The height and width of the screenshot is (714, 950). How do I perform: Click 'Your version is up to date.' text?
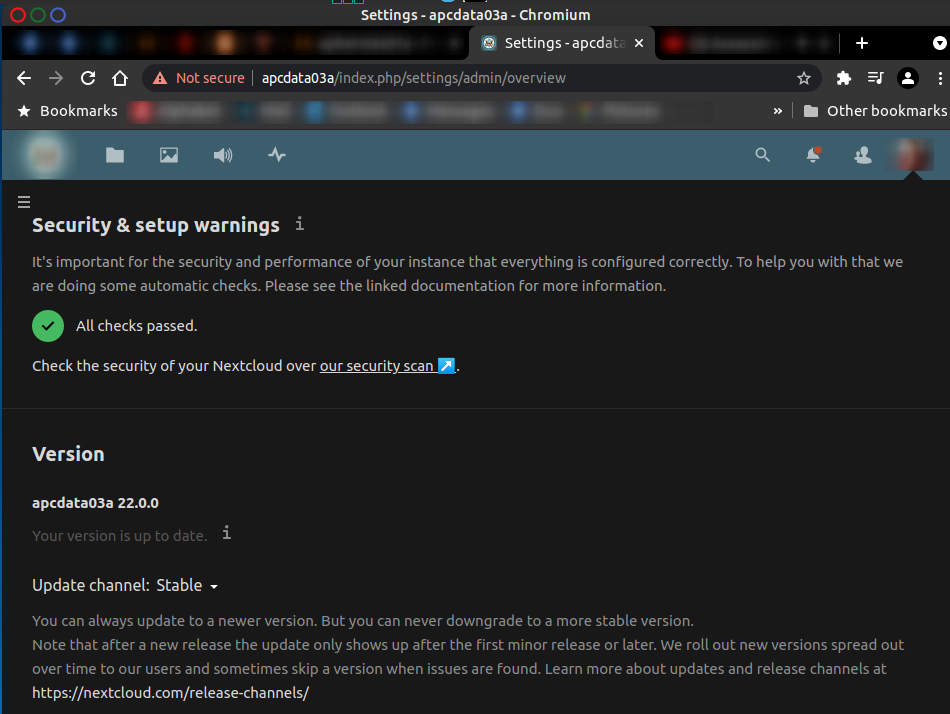point(119,536)
